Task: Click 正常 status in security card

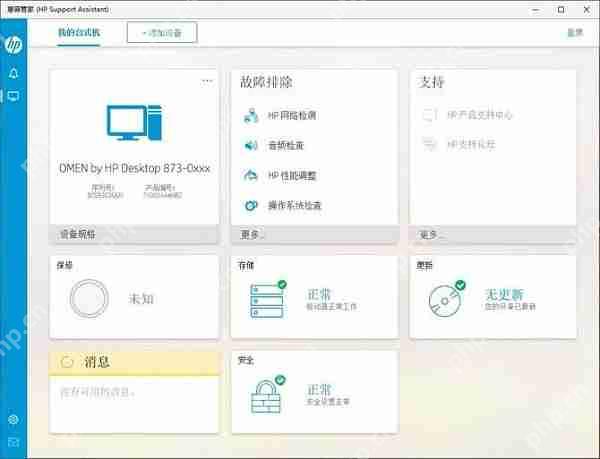Action: [319, 389]
